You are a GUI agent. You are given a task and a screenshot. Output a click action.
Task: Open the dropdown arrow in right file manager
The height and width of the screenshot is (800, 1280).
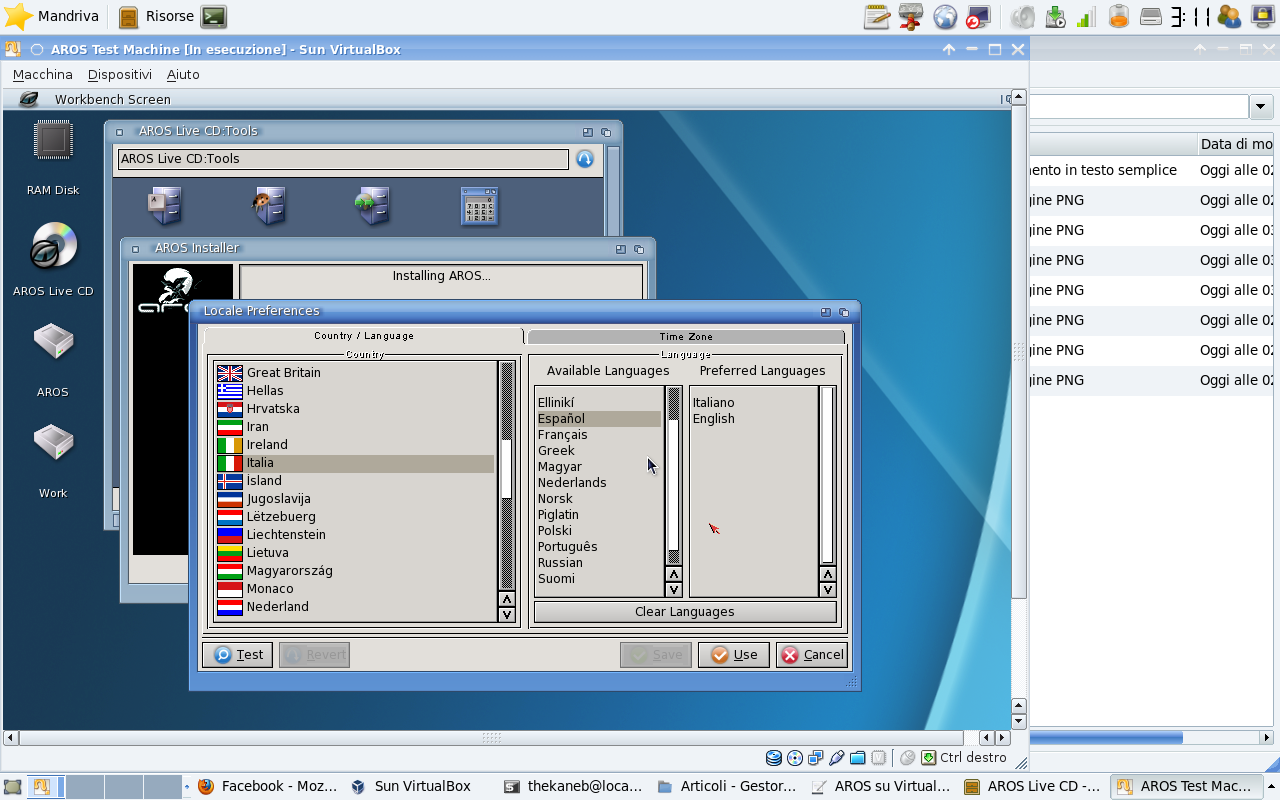coord(1260,106)
